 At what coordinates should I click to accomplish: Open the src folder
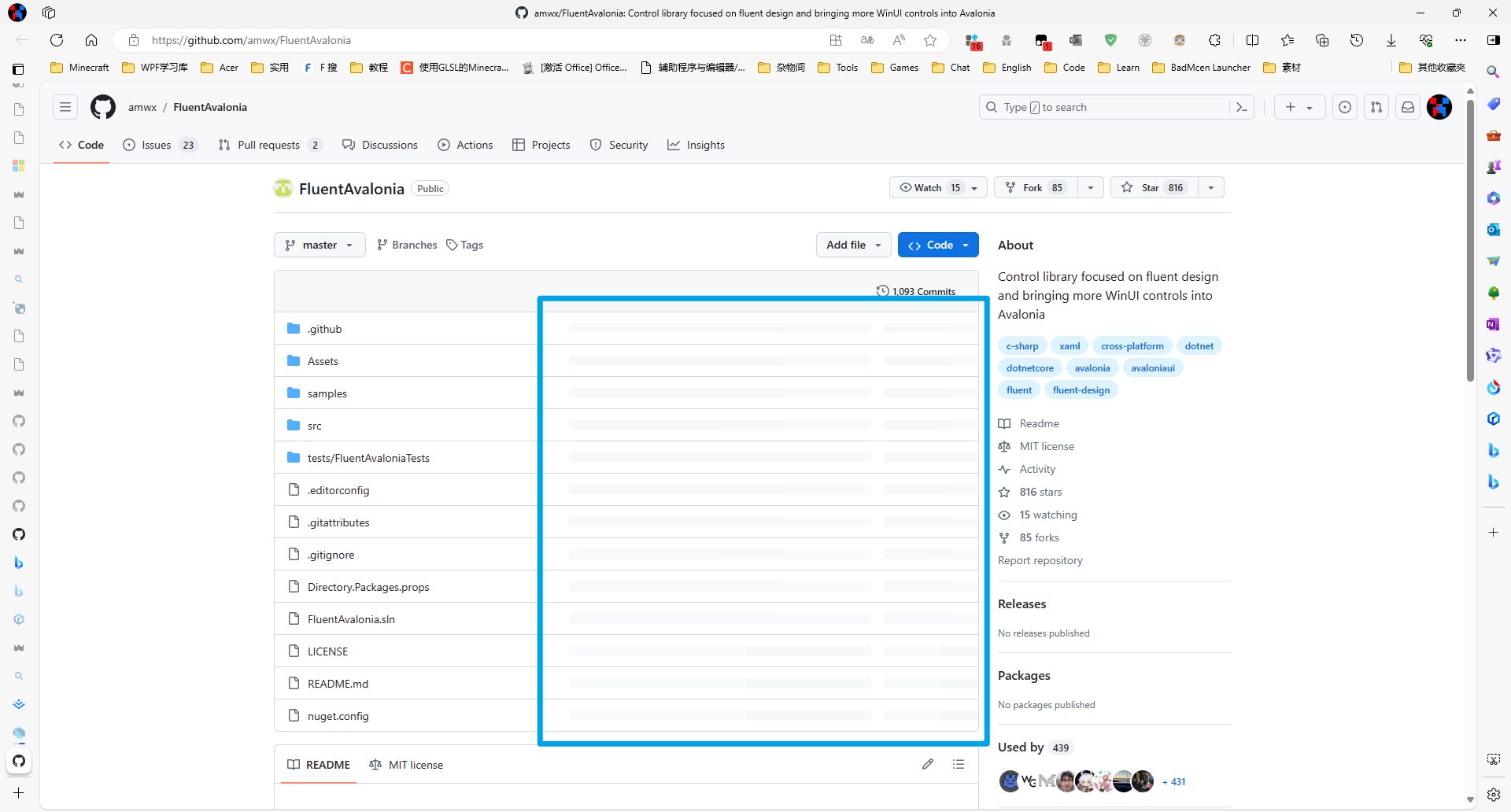point(314,426)
